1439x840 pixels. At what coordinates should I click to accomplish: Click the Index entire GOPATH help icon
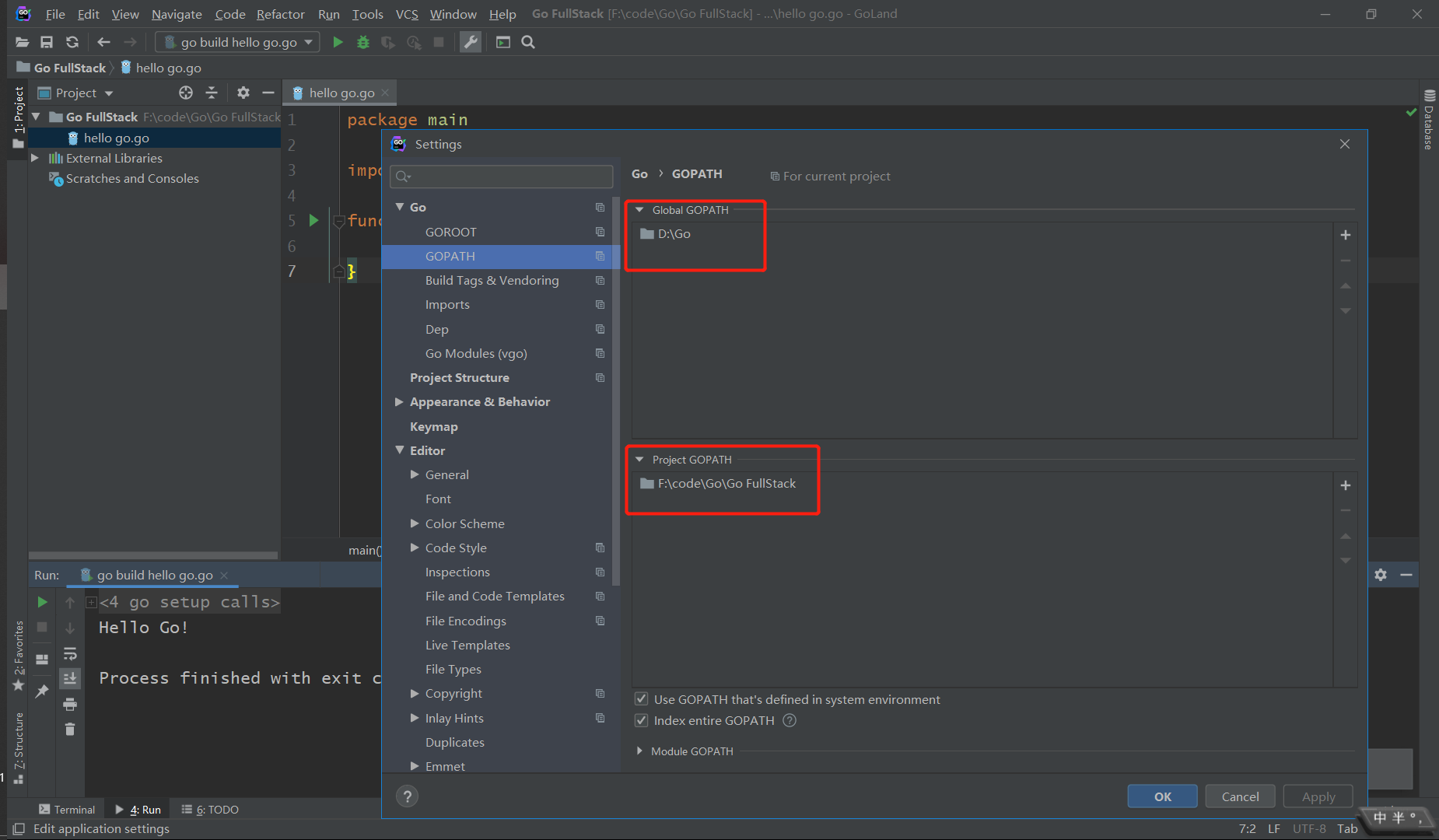pos(790,720)
